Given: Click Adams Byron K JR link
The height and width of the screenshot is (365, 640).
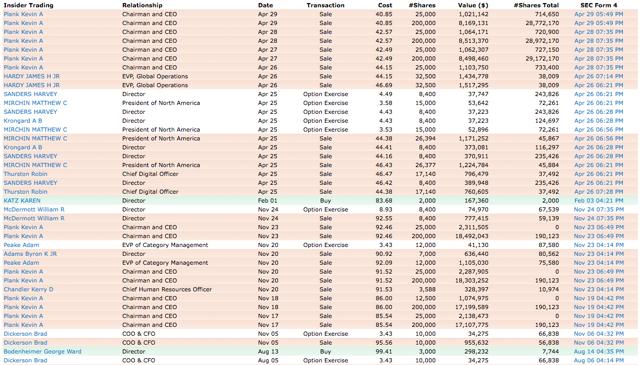Looking at the screenshot, I should (x=30, y=254).
